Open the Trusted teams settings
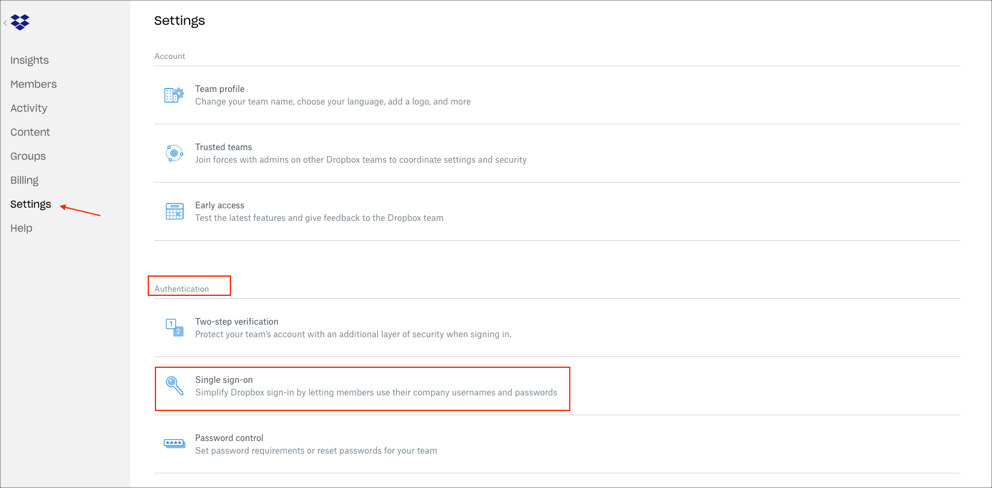This screenshot has width=992, height=488. (x=223, y=147)
